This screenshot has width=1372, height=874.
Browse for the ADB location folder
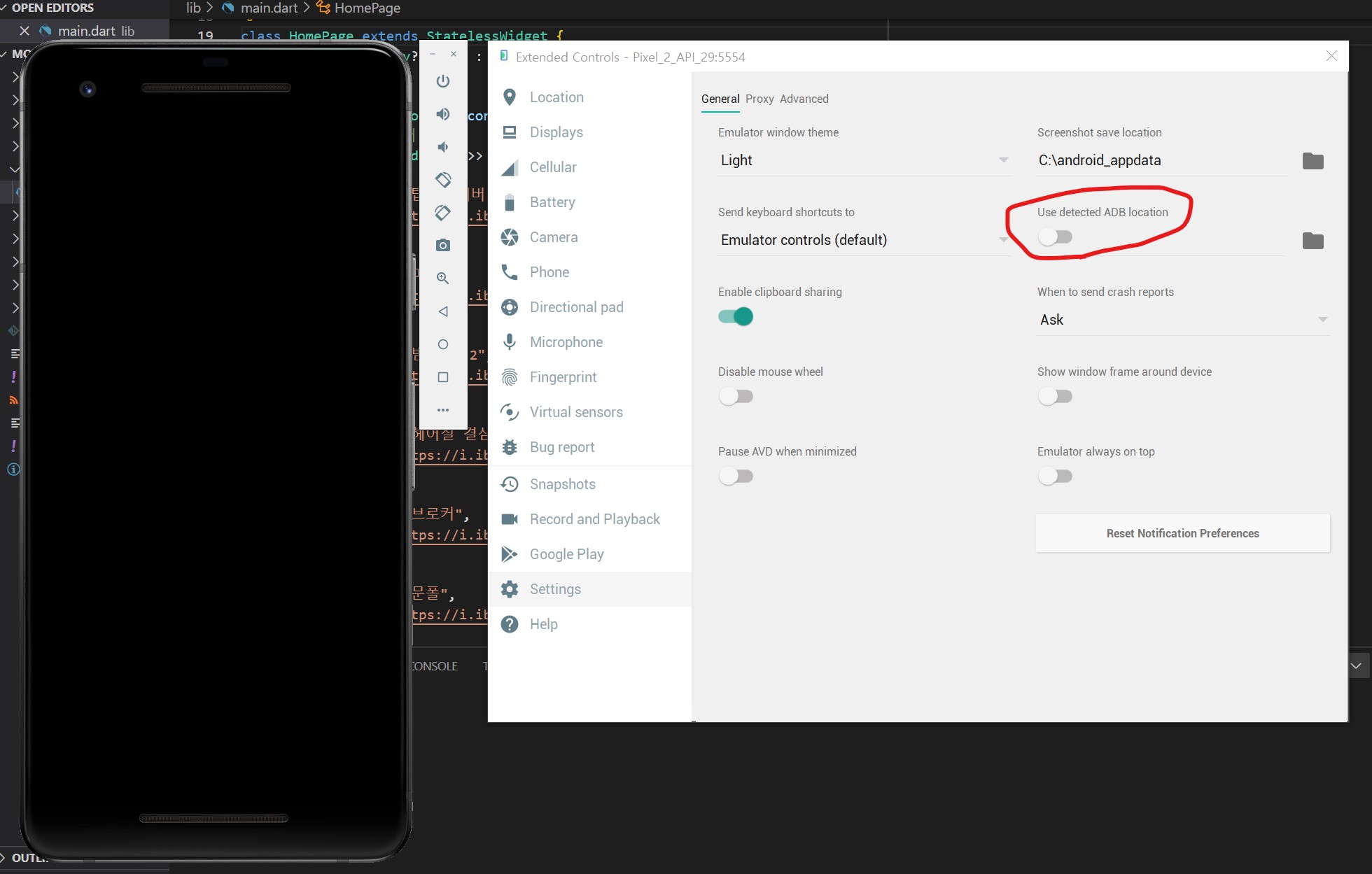(1313, 241)
